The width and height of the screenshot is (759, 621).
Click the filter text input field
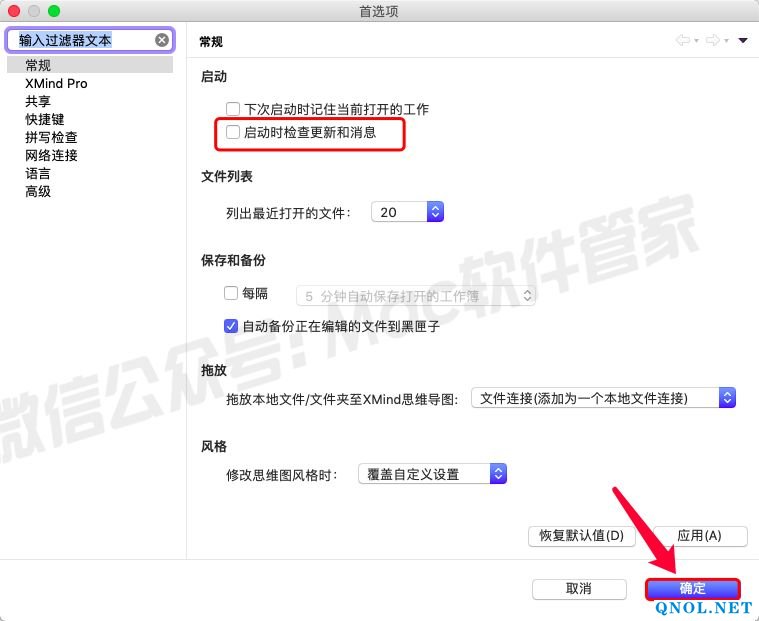point(80,40)
